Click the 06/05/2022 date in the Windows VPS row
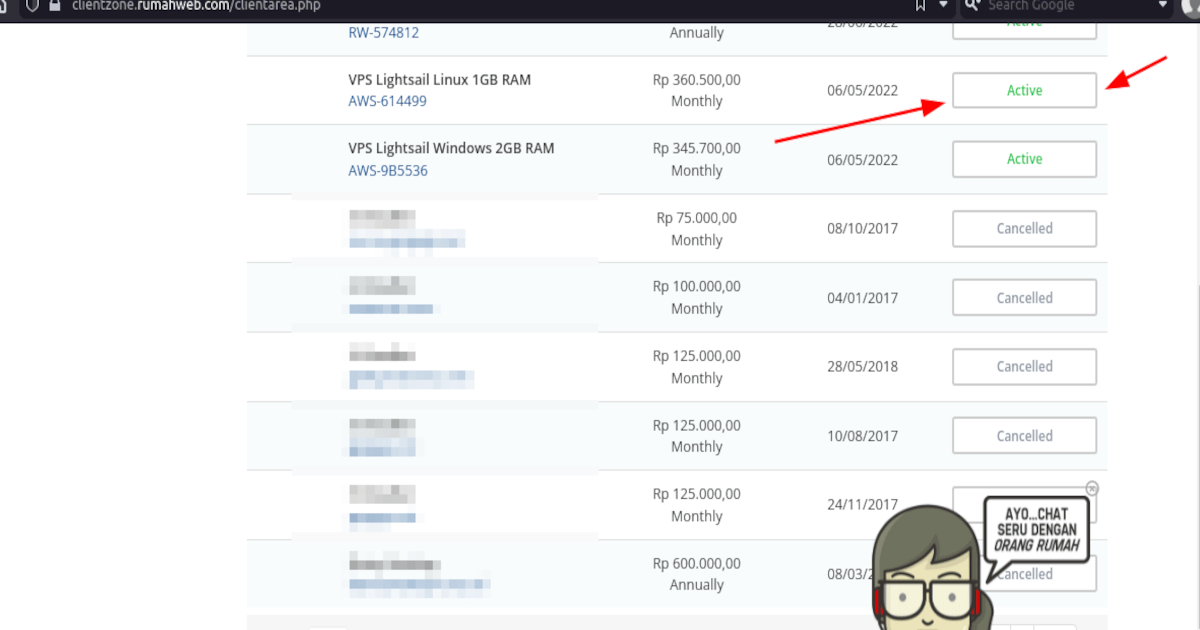 click(863, 159)
